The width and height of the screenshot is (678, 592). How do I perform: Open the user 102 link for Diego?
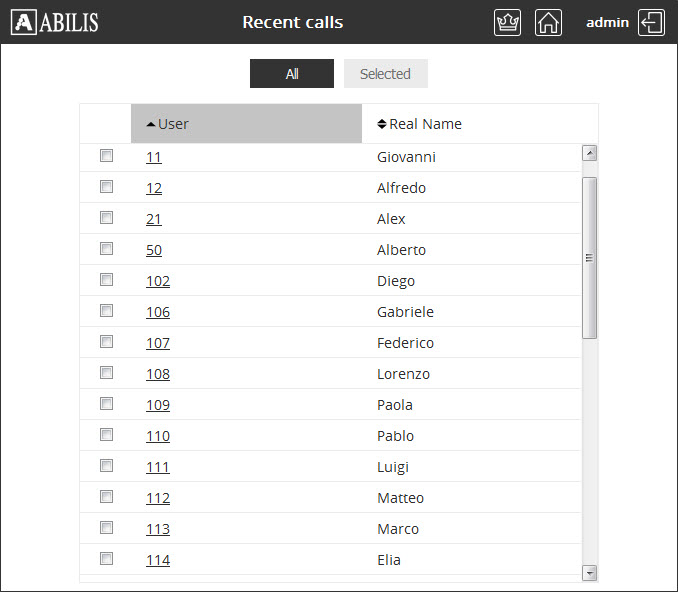tap(158, 281)
